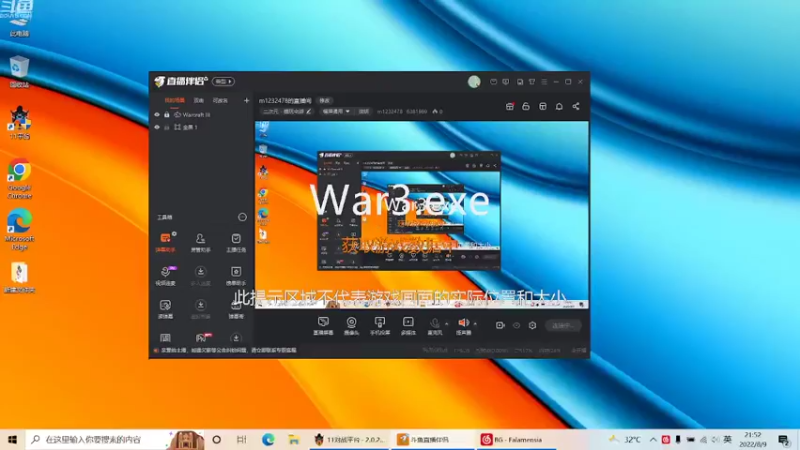Image resolution: width=800 pixels, height=450 pixels.
Task: Open Google Chrome from the desktop
Action: (19, 178)
